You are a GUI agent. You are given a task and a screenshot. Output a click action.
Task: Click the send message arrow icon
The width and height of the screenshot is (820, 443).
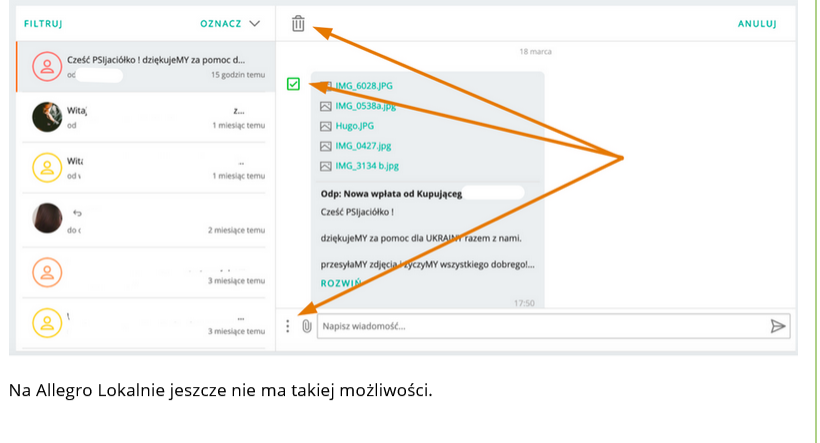778,326
